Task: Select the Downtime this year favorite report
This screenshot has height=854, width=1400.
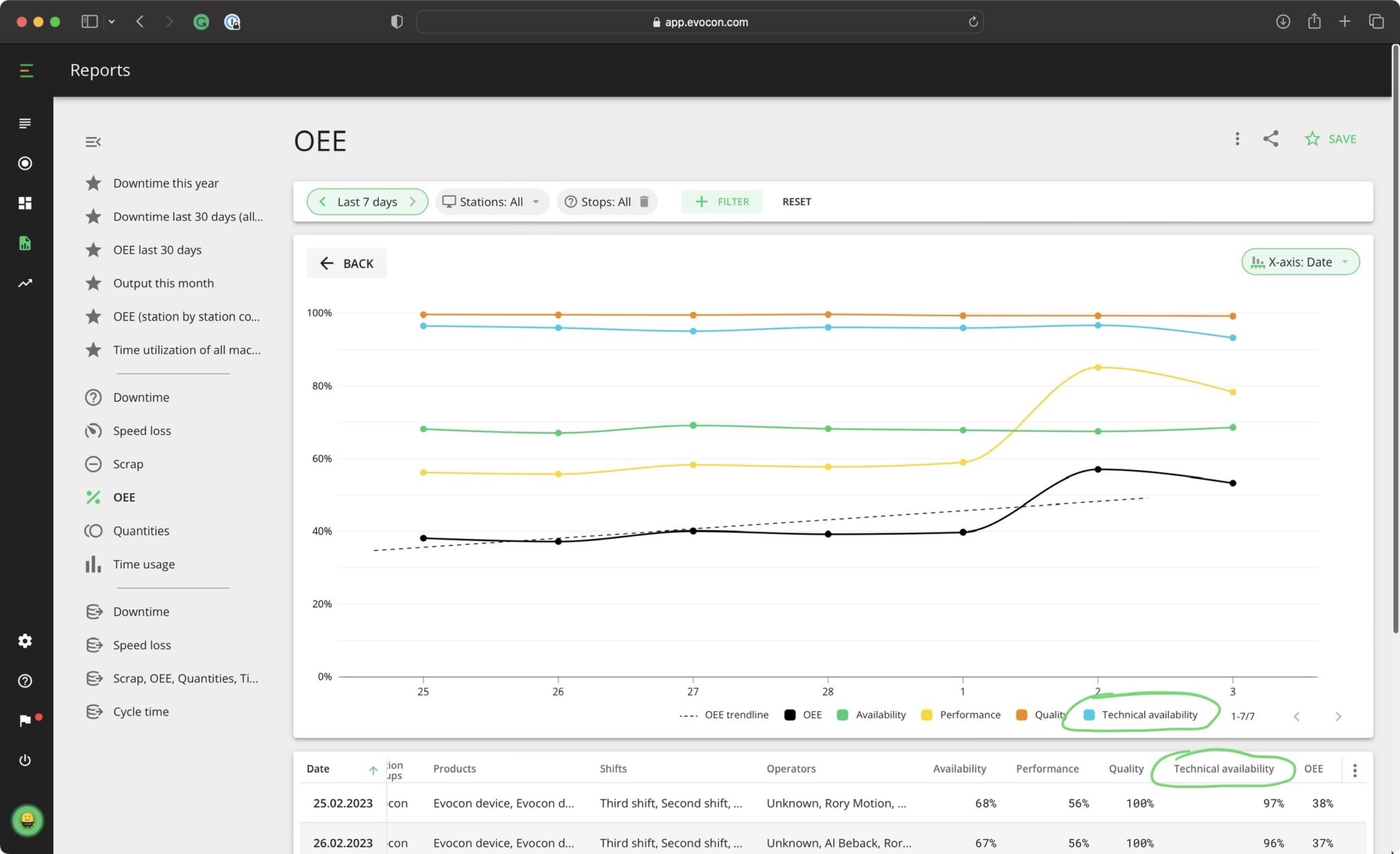Action: 165,183
